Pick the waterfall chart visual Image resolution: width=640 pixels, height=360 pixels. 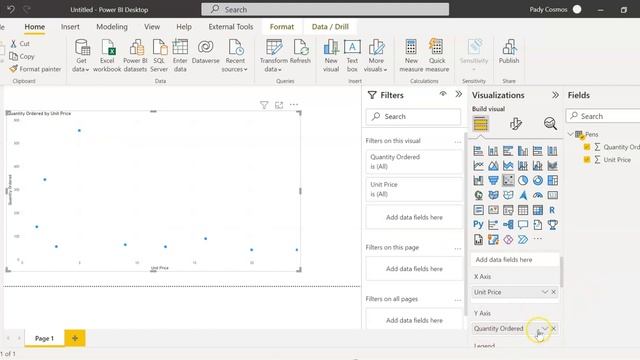point(478,180)
